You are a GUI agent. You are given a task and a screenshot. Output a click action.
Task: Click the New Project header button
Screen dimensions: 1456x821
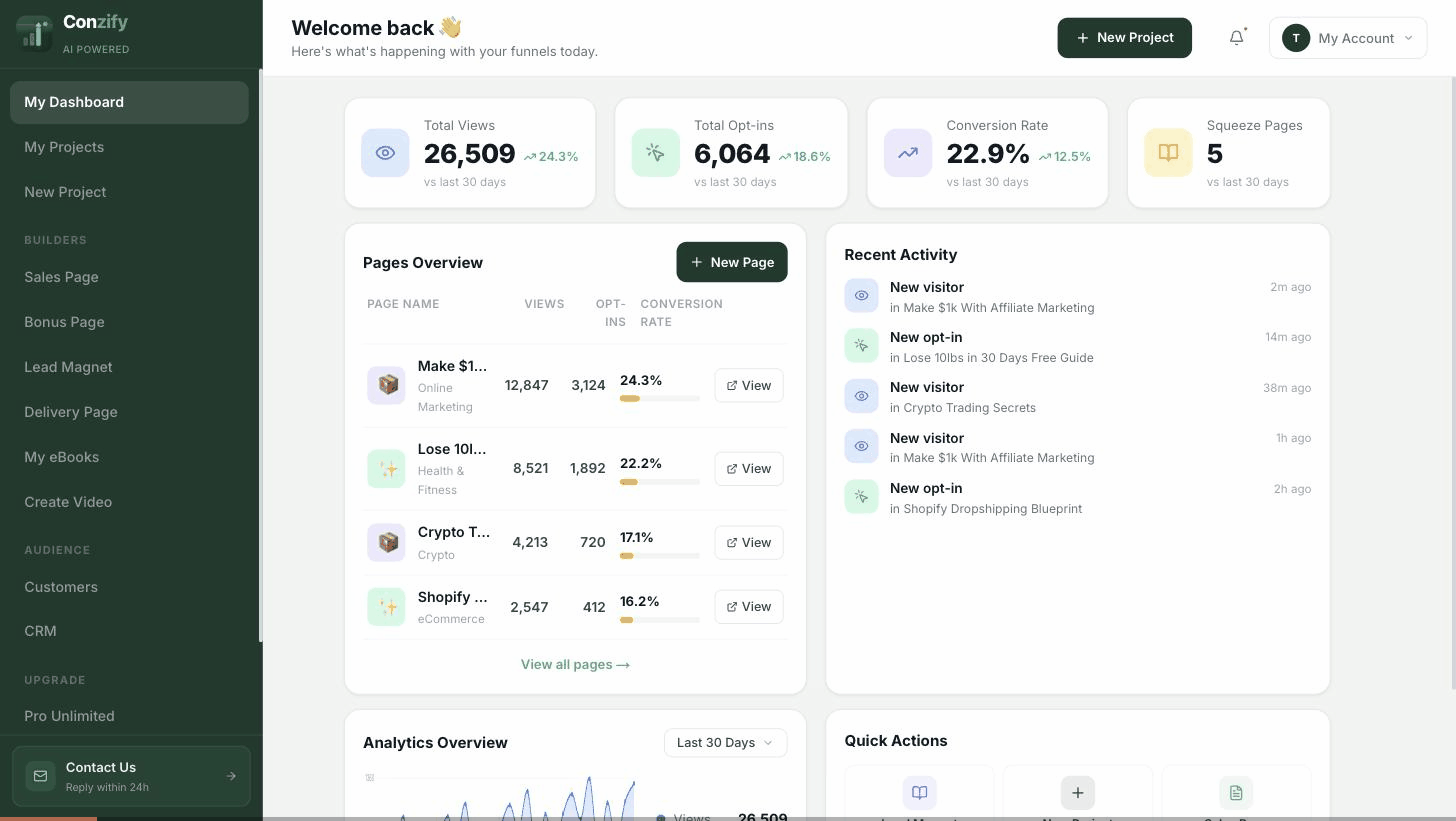[x=1124, y=38]
